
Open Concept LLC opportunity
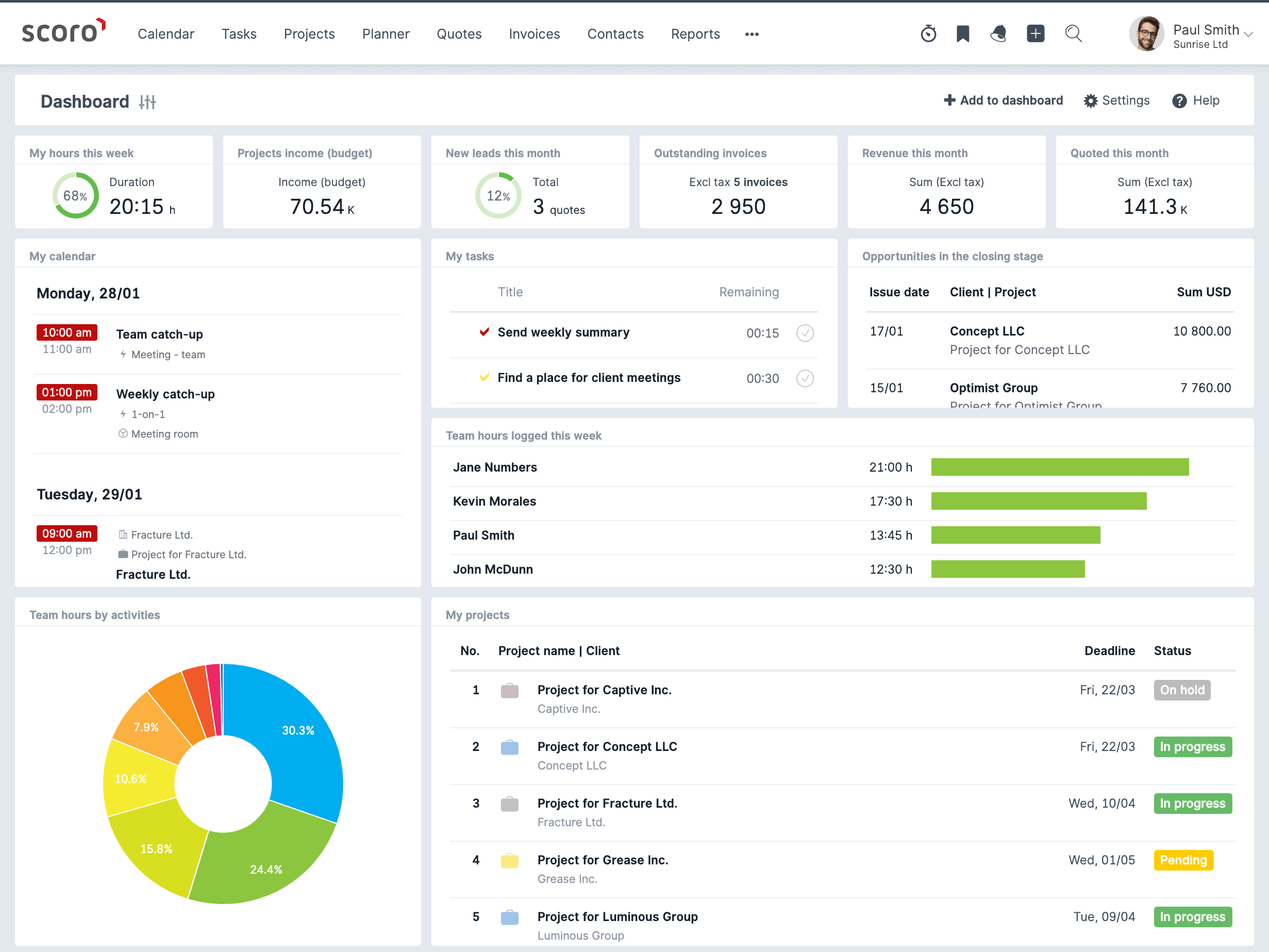click(x=987, y=331)
